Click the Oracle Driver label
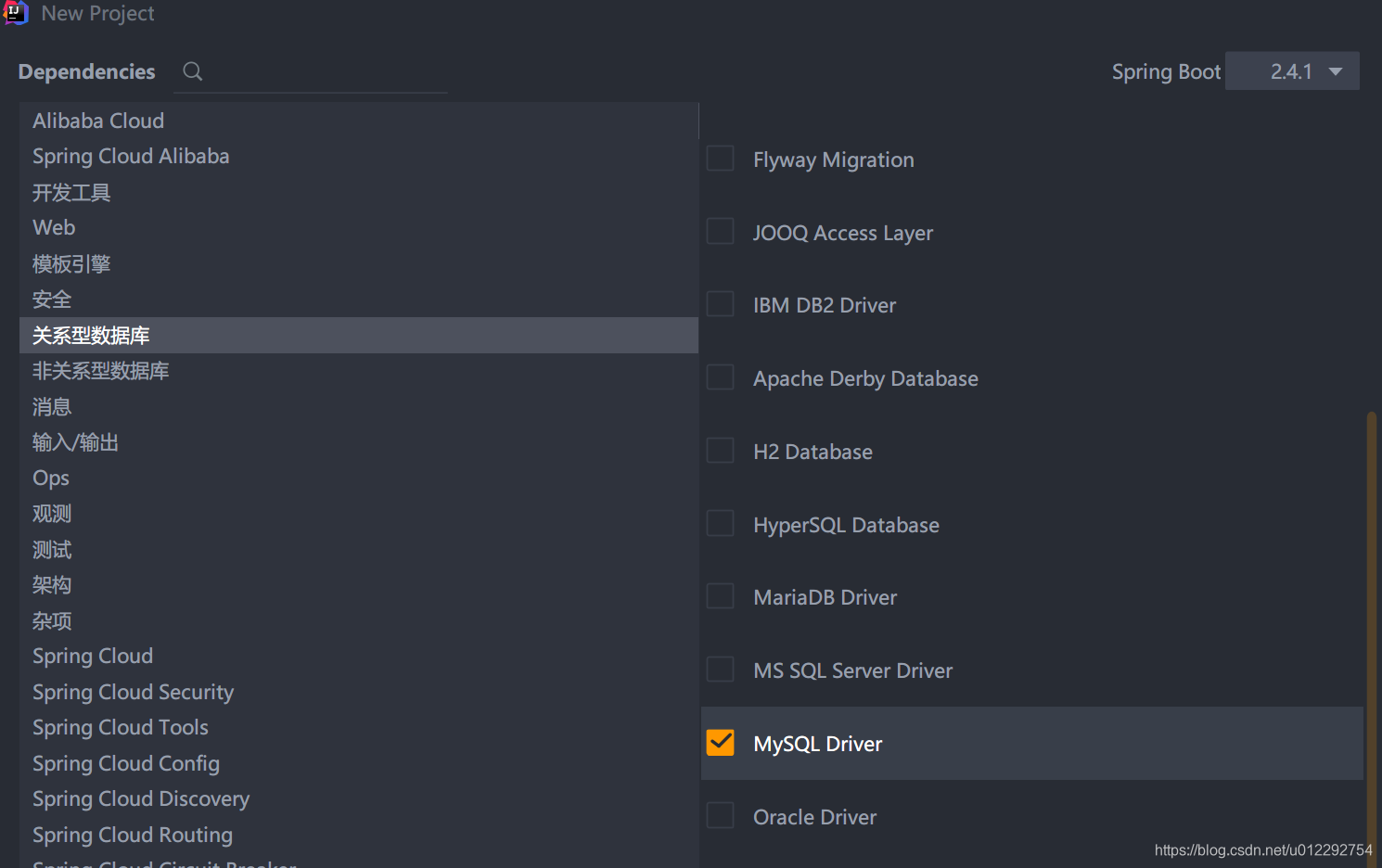 point(814,817)
